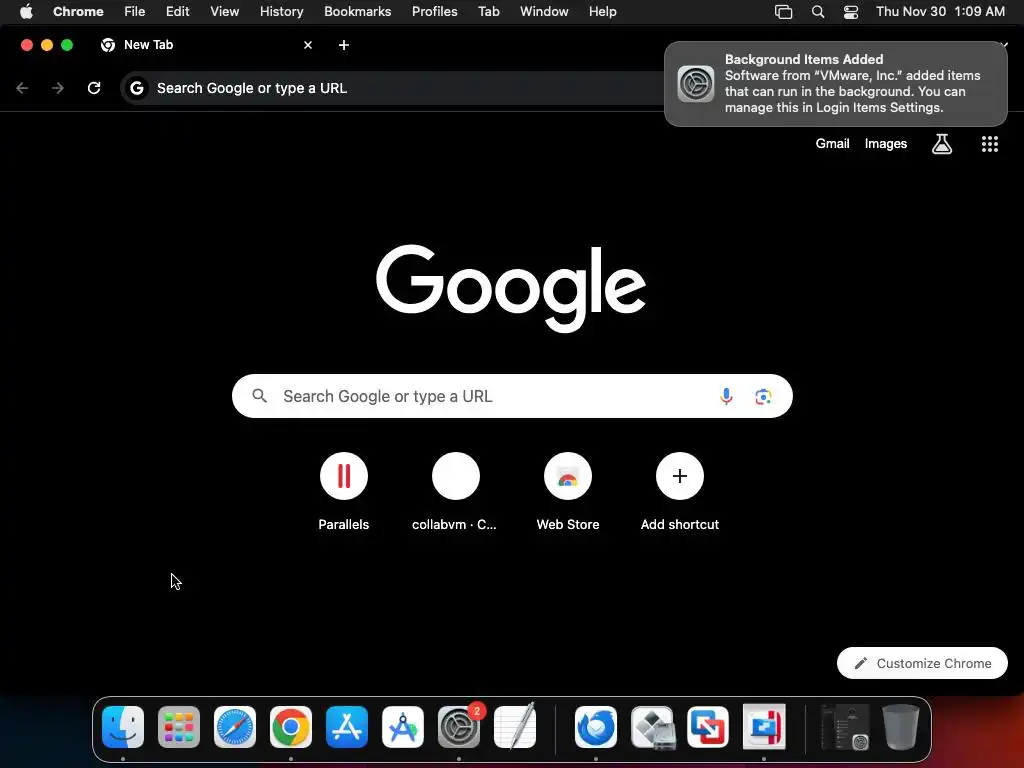1024x768 pixels.
Task: Open System Settings from the Dock
Action: 459,727
